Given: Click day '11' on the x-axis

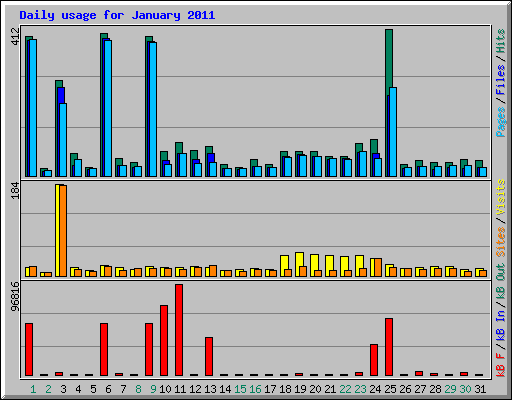Looking at the screenshot, I should click(x=180, y=389).
